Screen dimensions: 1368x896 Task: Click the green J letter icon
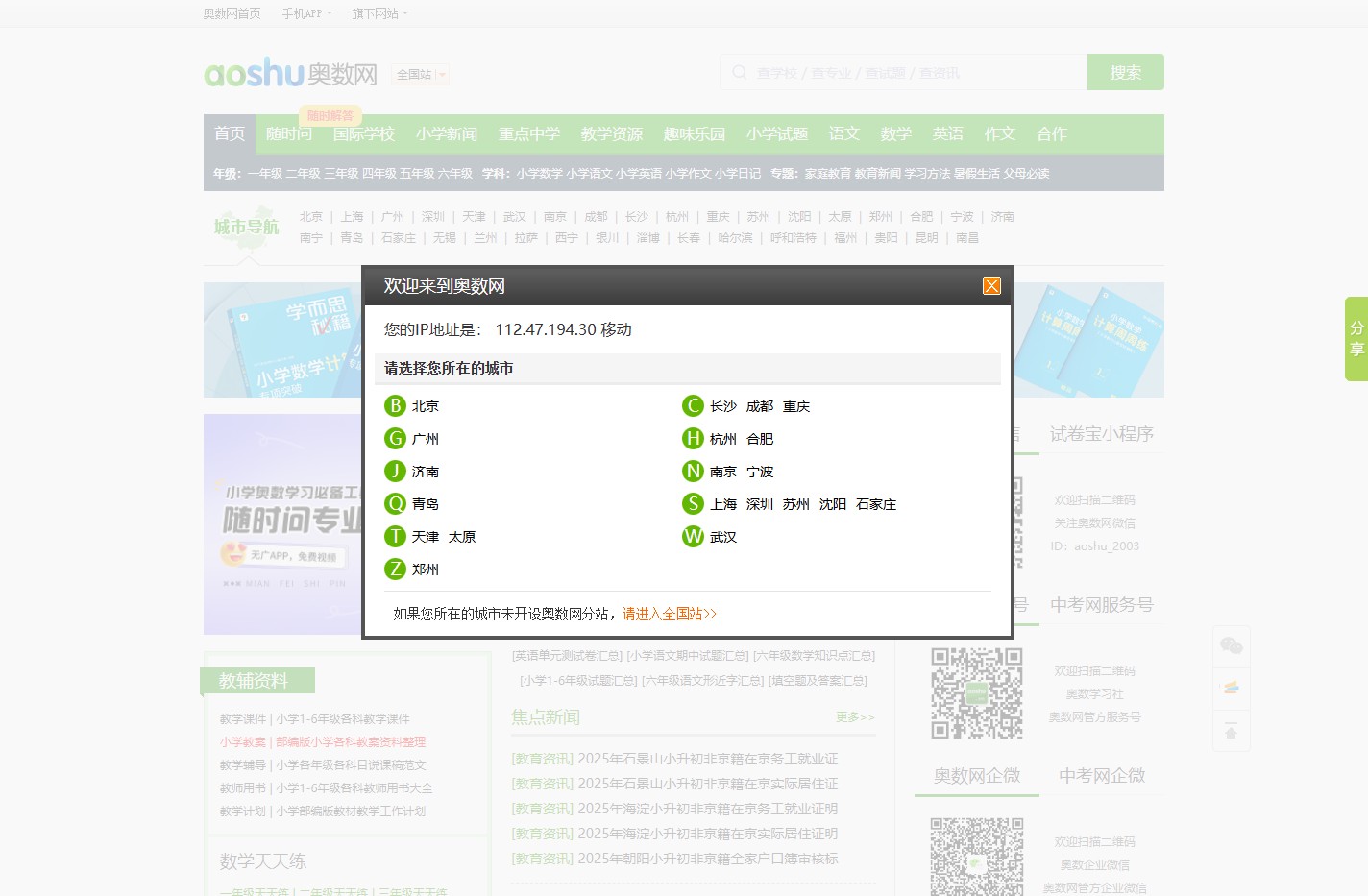(395, 472)
